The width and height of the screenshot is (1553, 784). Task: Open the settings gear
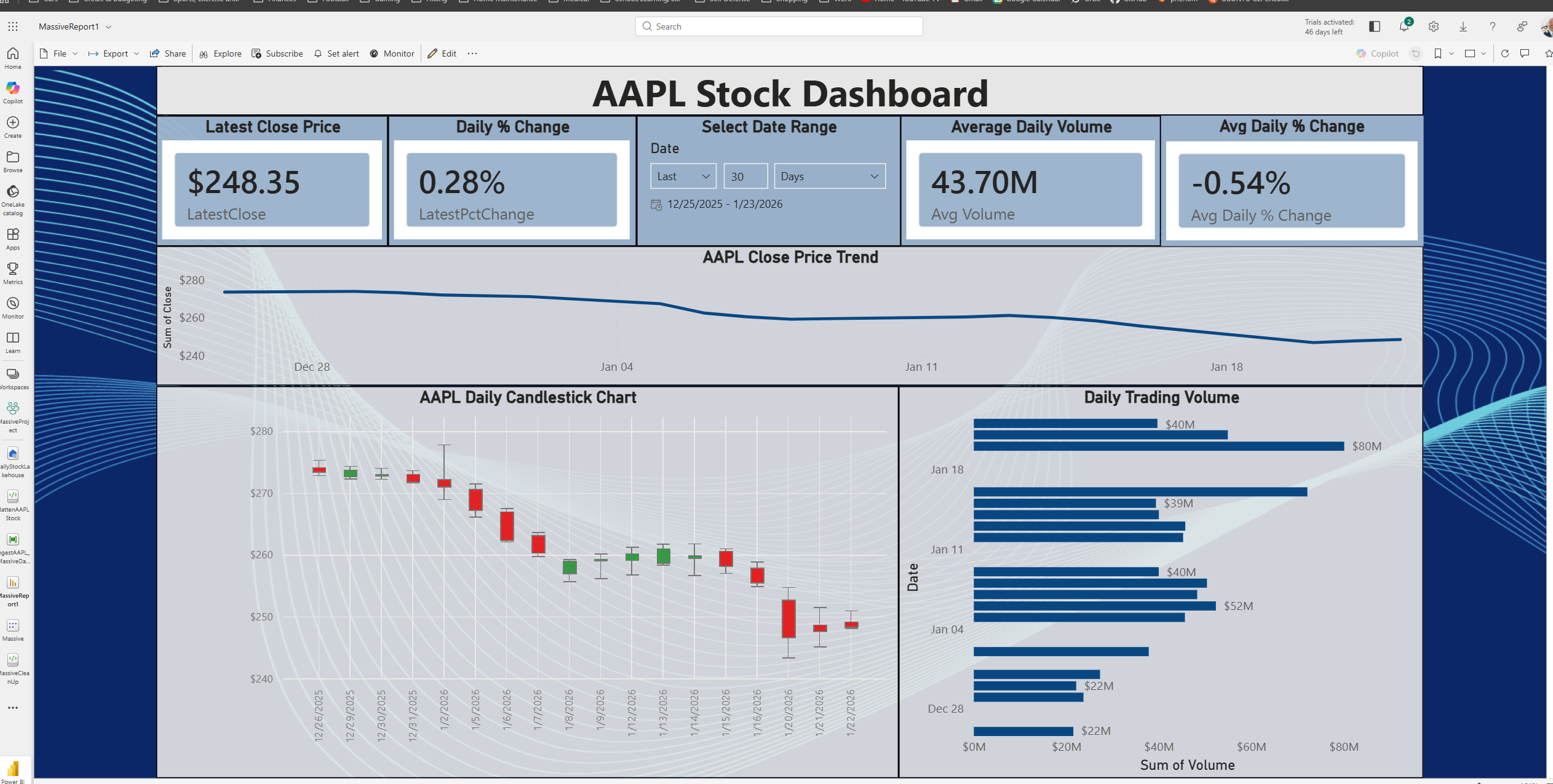point(1434,26)
